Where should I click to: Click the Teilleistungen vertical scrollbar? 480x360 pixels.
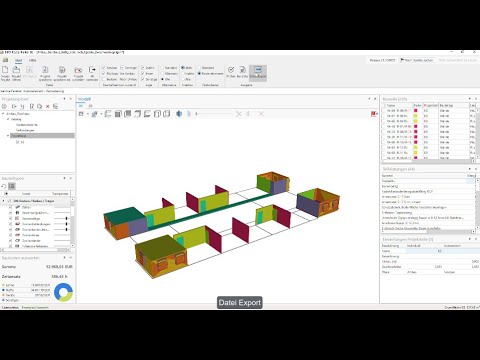click(x=478, y=206)
